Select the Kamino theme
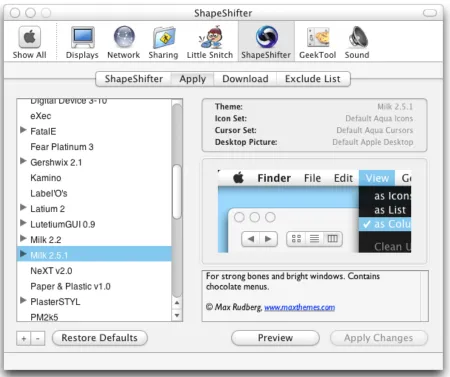This screenshot has height=377, width=450. 46,178
